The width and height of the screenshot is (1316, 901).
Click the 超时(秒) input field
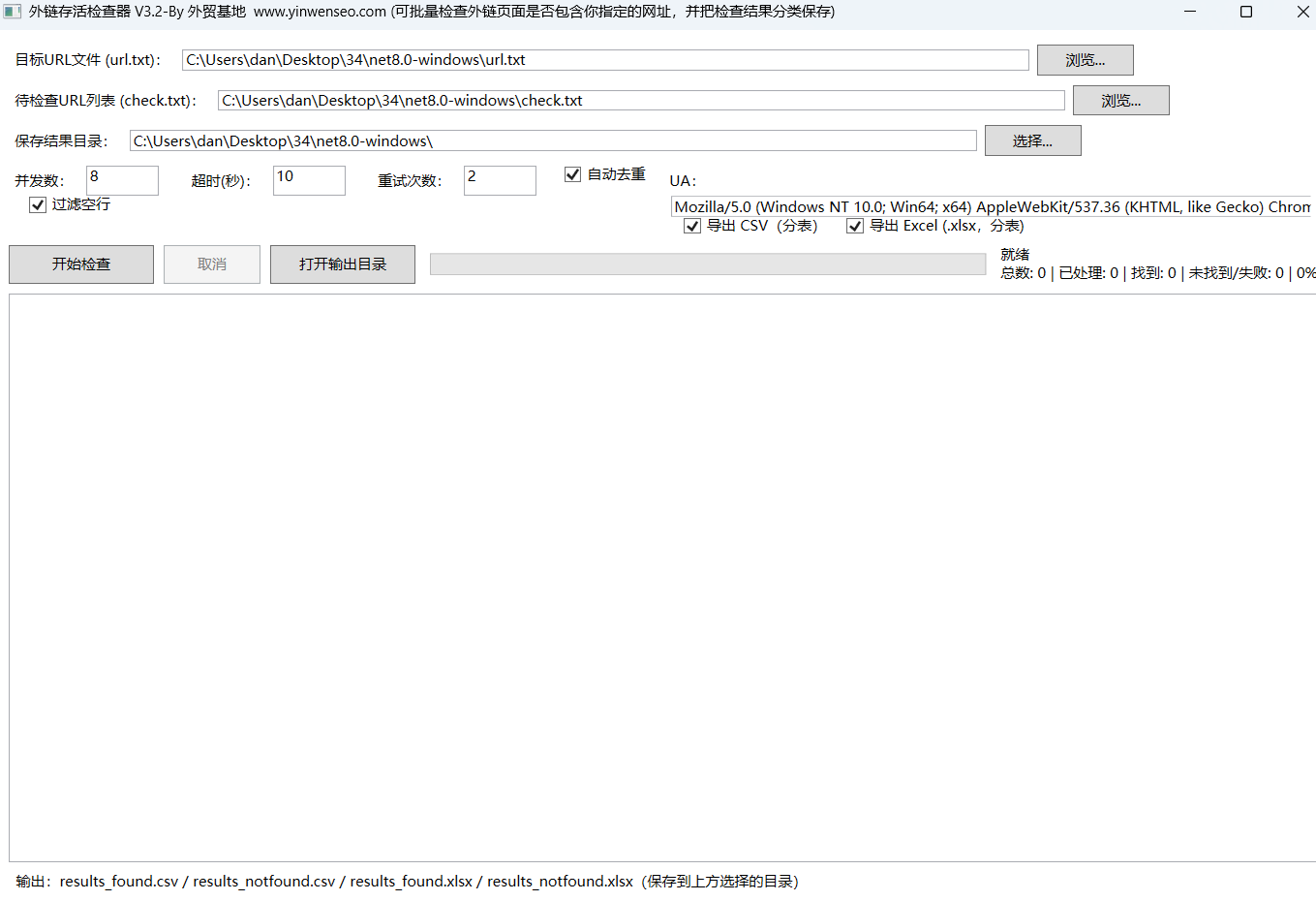(309, 180)
